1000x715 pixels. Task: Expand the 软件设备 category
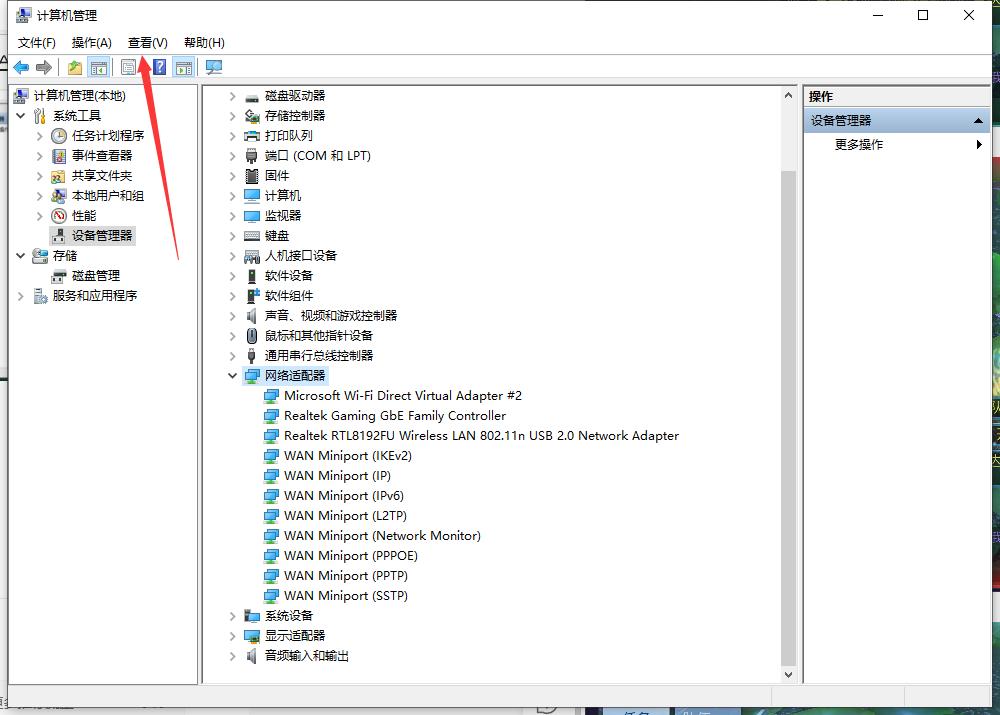pos(232,276)
